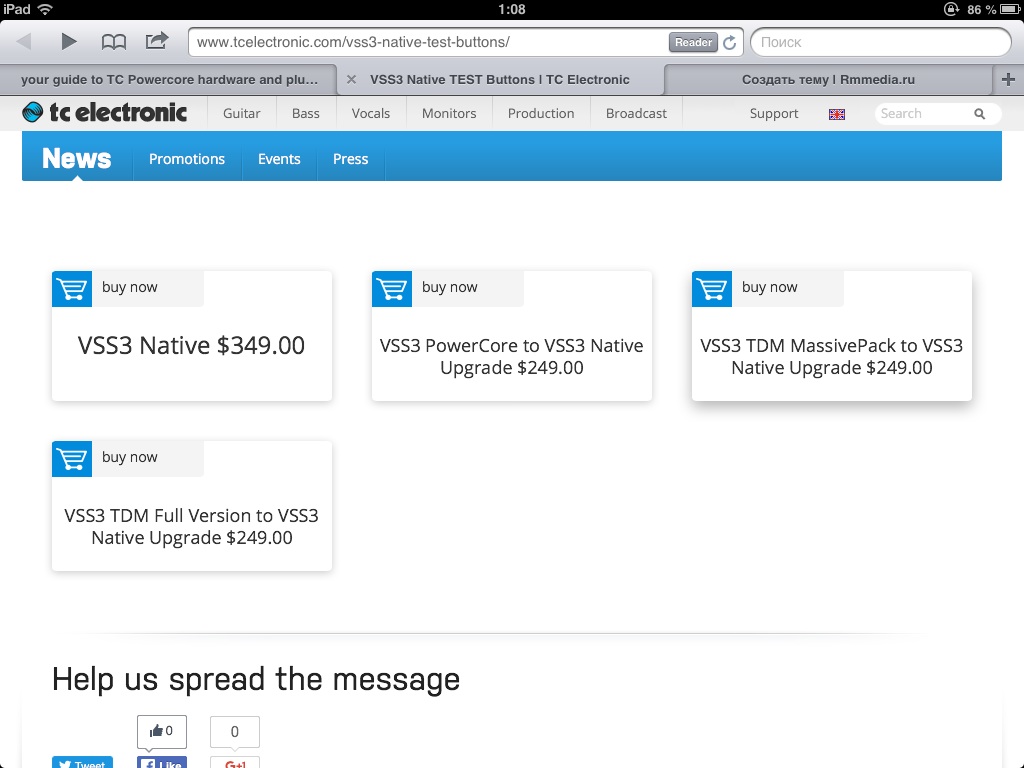Go to Support page
The image size is (1024, 768).
[774, 114]
